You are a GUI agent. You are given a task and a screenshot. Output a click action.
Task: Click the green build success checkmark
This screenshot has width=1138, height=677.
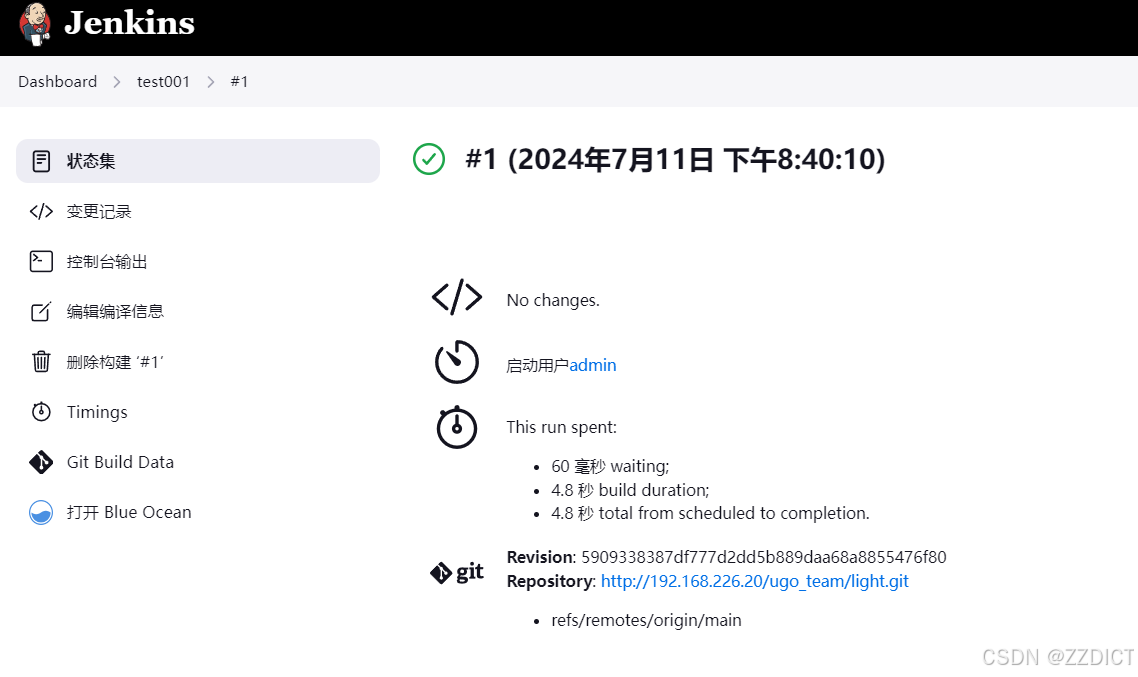[429, 159]
